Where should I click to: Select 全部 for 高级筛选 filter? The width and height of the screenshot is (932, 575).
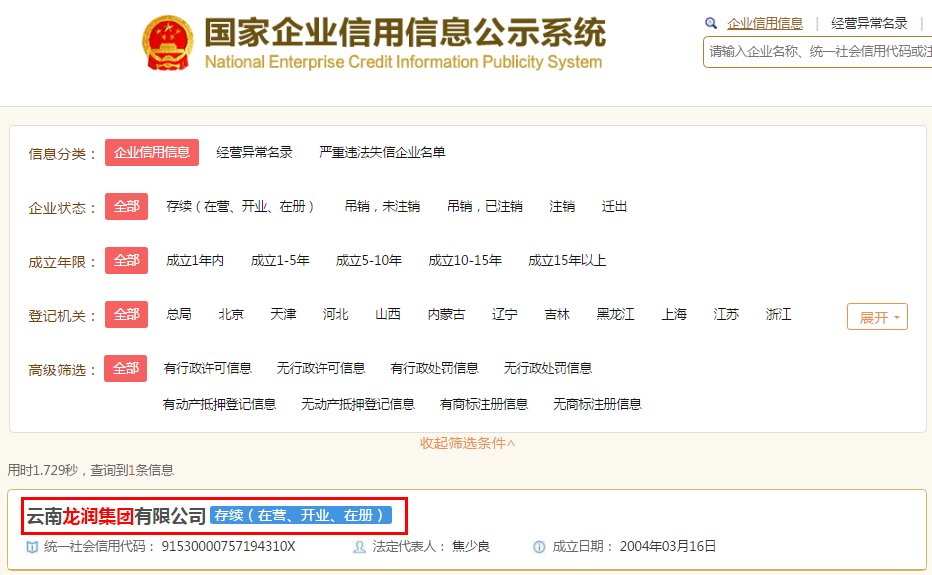click(x=125, y=369)
